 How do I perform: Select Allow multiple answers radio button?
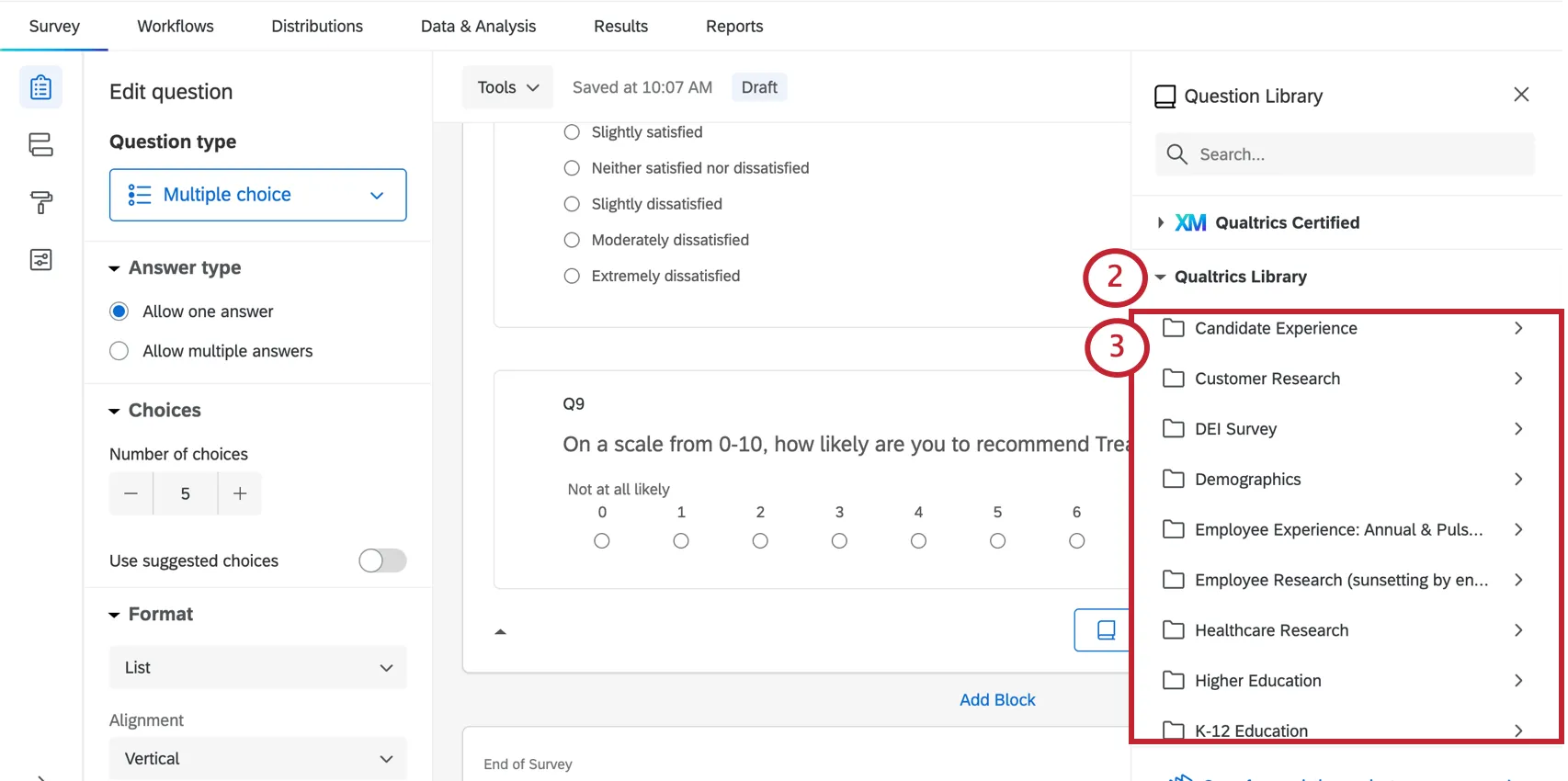click(119, 351)
